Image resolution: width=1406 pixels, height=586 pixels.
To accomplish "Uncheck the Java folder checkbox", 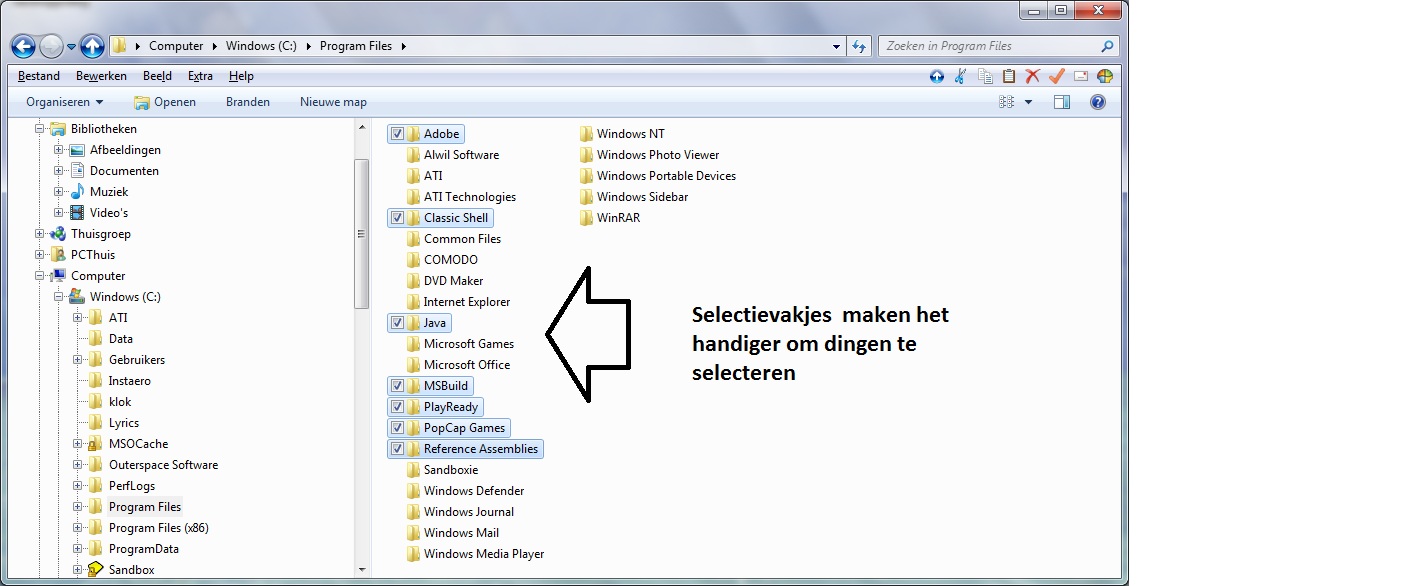I will point(397,323).
